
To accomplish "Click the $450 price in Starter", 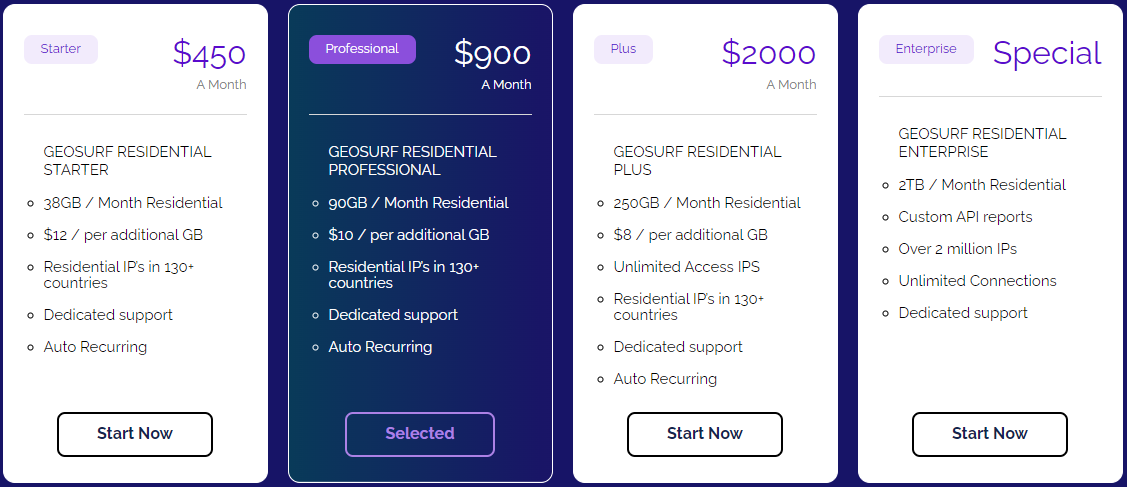I will click(x=209, y=54).
